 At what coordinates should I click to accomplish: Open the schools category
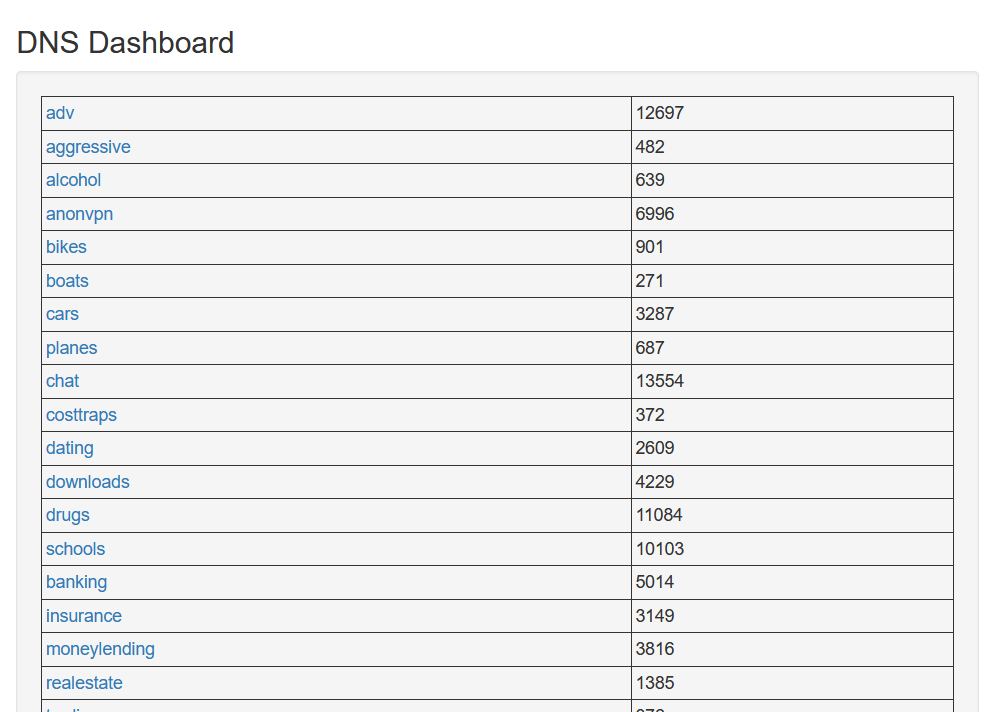click(x=75, y=549)
